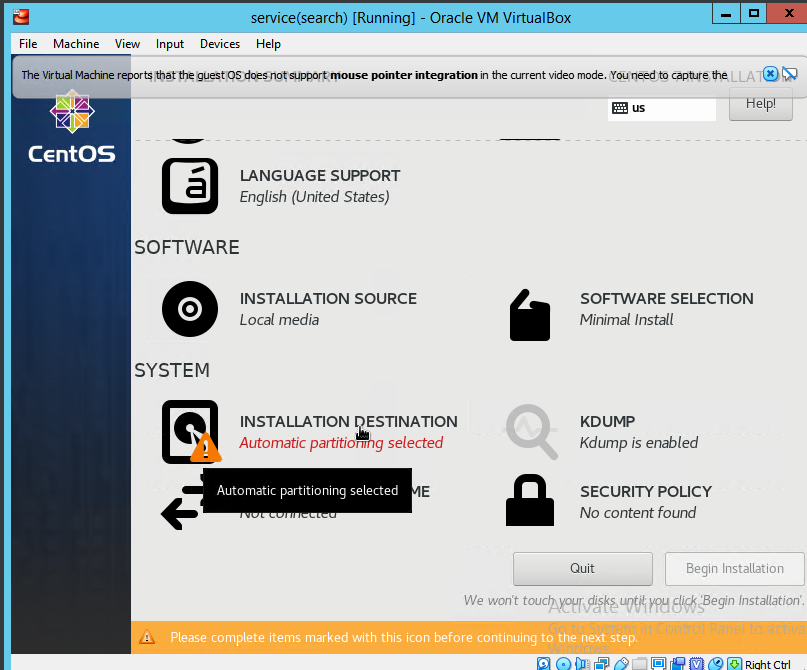Image resolution: width=807 pixels, height=670 pixels.
Task: Click the audio status icon
Action: (x=582, y=664)
